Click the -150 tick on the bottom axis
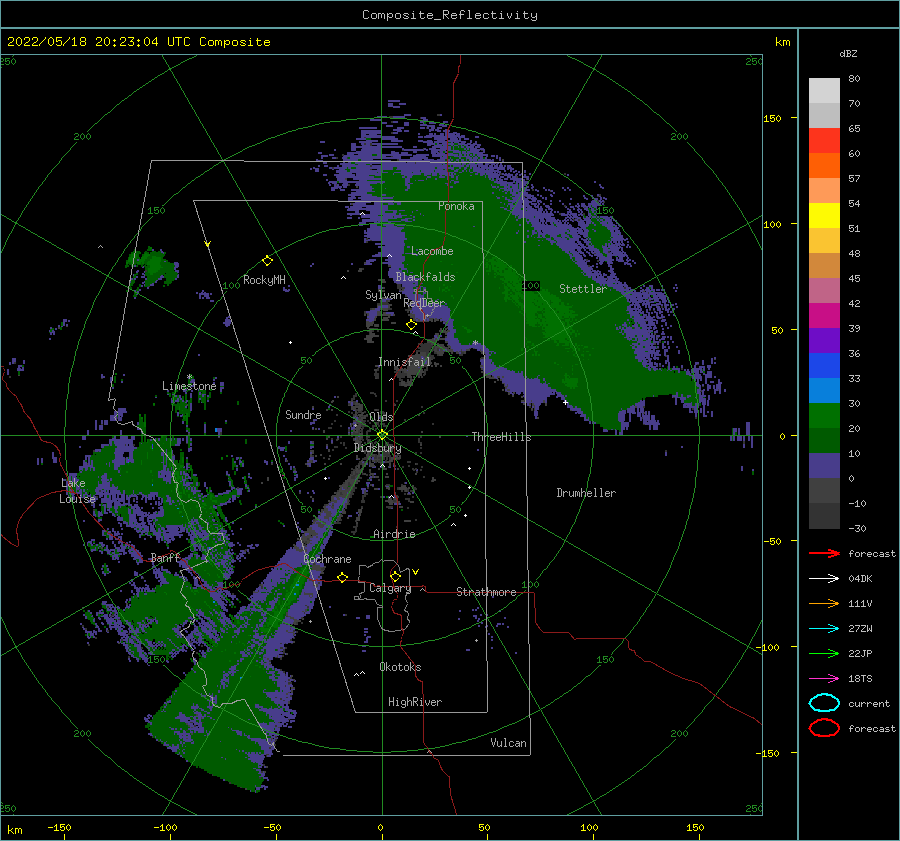Screen dimensions: 900x841 (59, 827)
